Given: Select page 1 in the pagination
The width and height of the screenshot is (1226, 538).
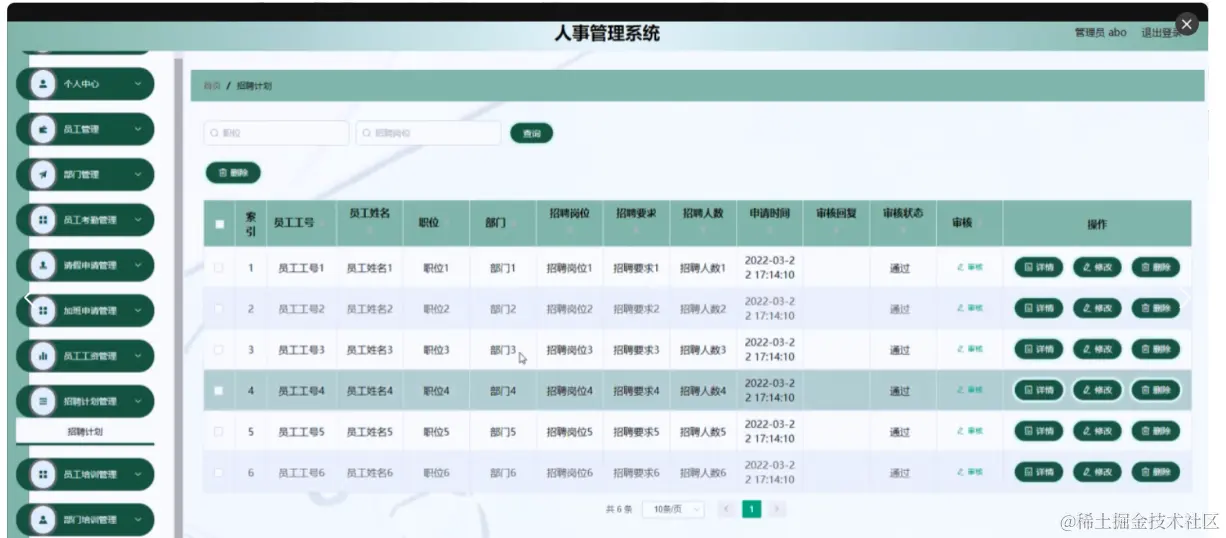Looking at the screenshot, I should coord(751,509).
